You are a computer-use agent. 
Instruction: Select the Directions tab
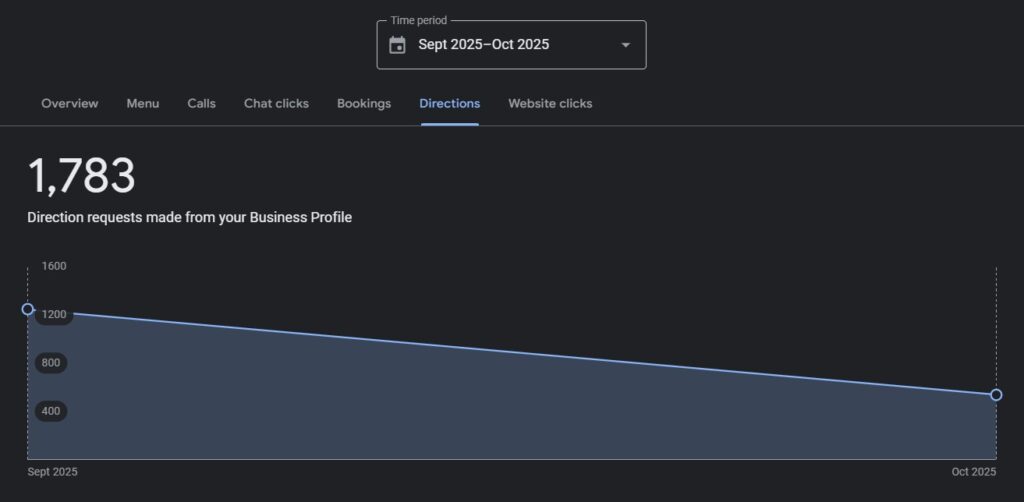449,104
